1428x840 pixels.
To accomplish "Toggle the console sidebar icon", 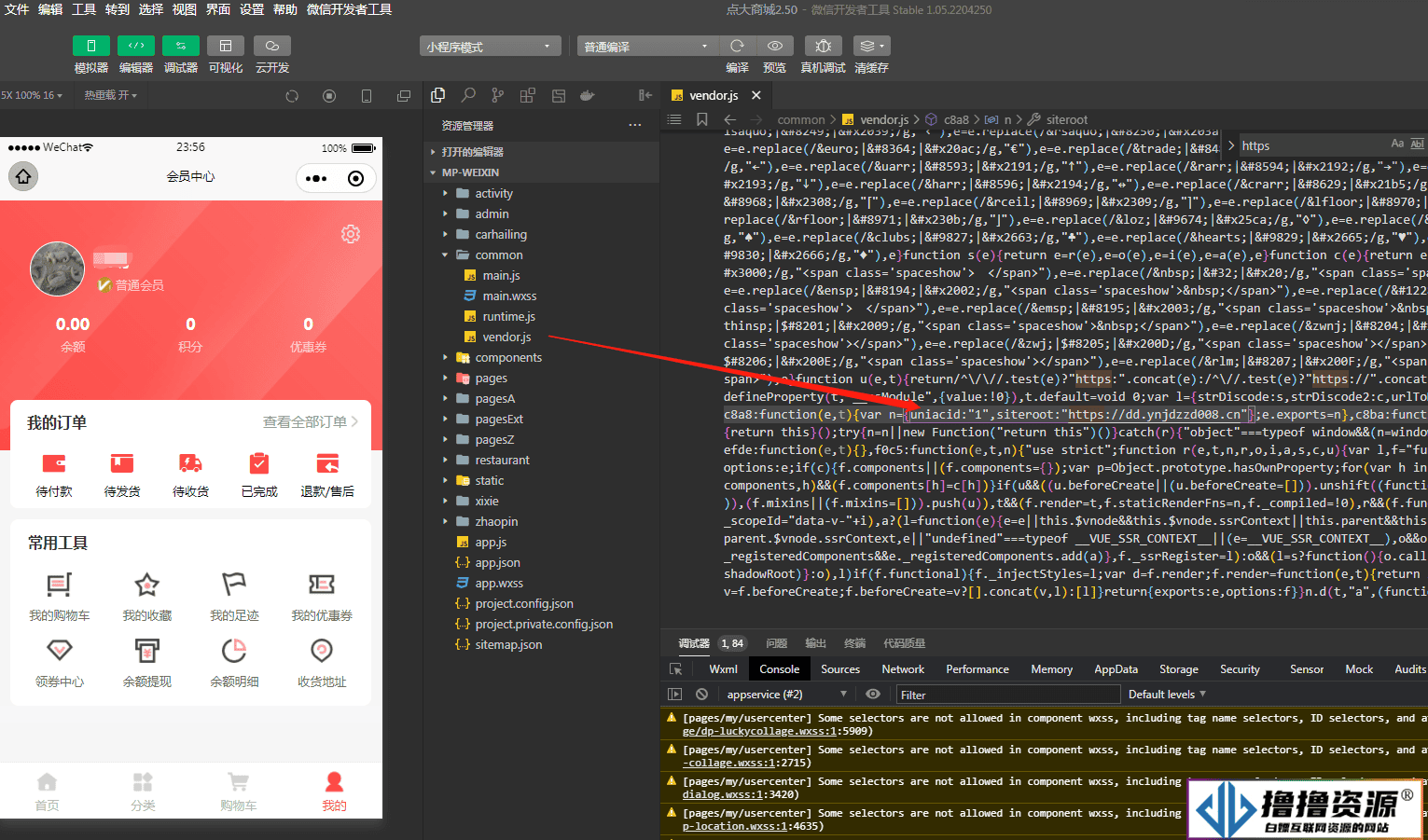I will 675,695.
